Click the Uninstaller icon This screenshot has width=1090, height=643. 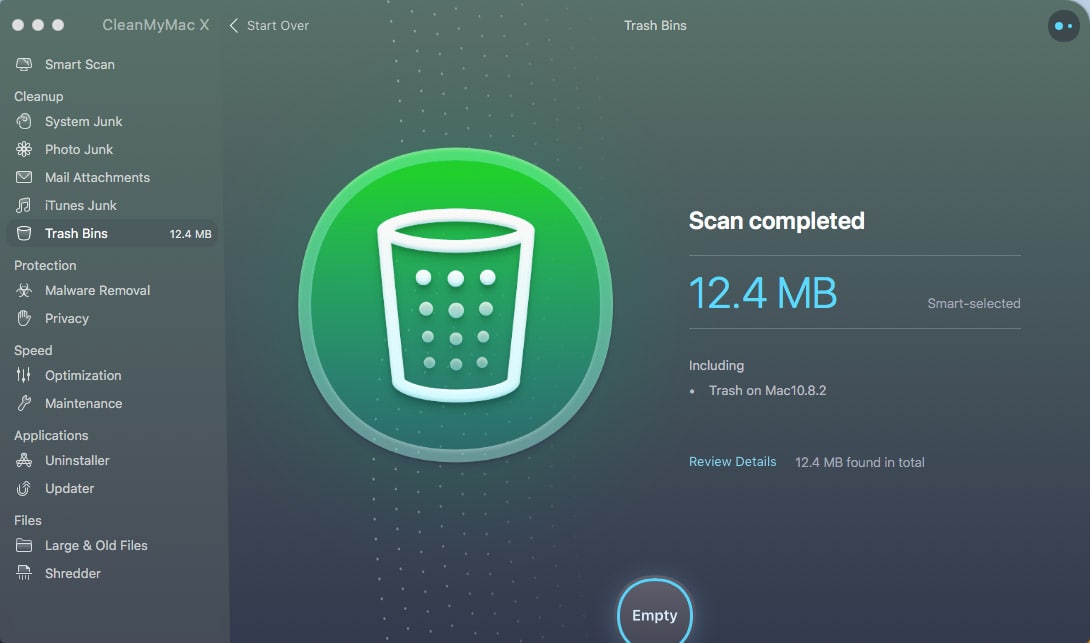[x=24, y=460]
